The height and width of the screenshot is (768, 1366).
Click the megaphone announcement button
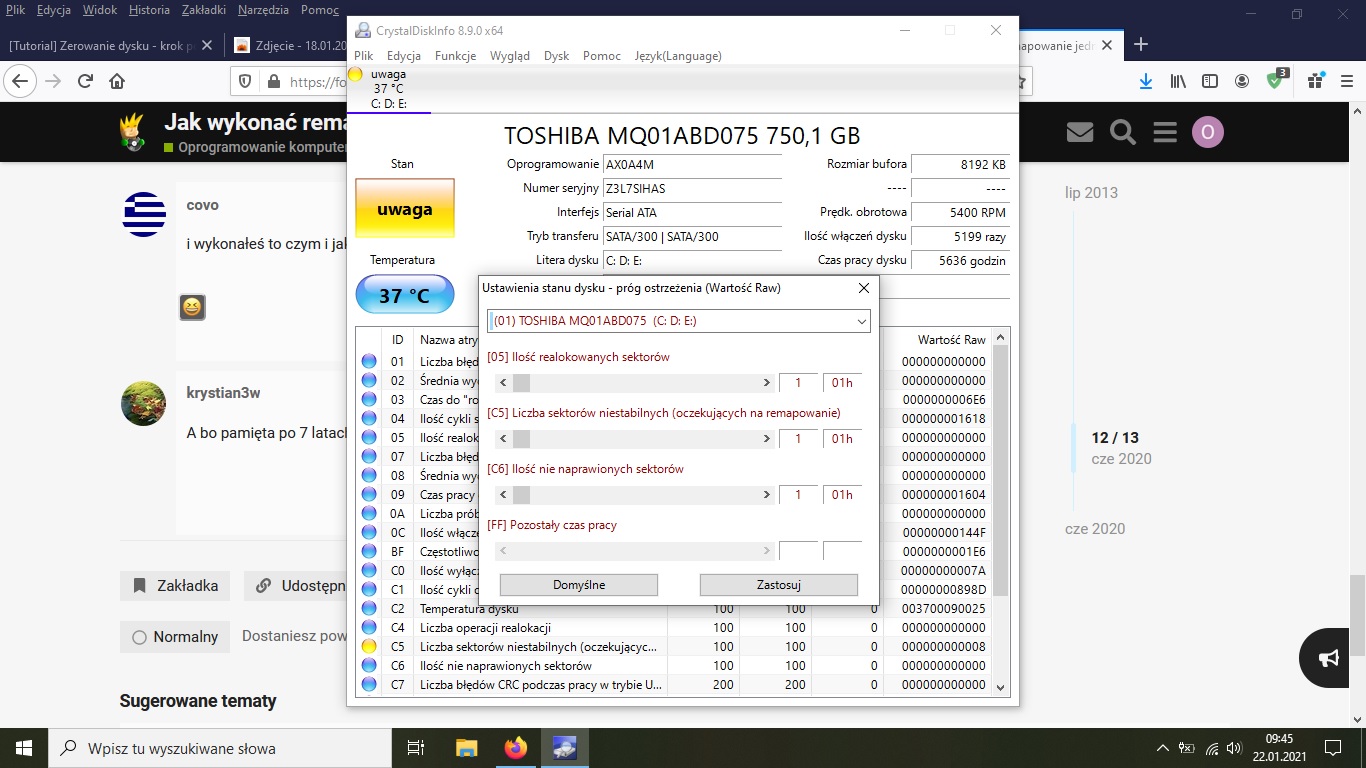pyautogui.click(x=1329, y=658)
